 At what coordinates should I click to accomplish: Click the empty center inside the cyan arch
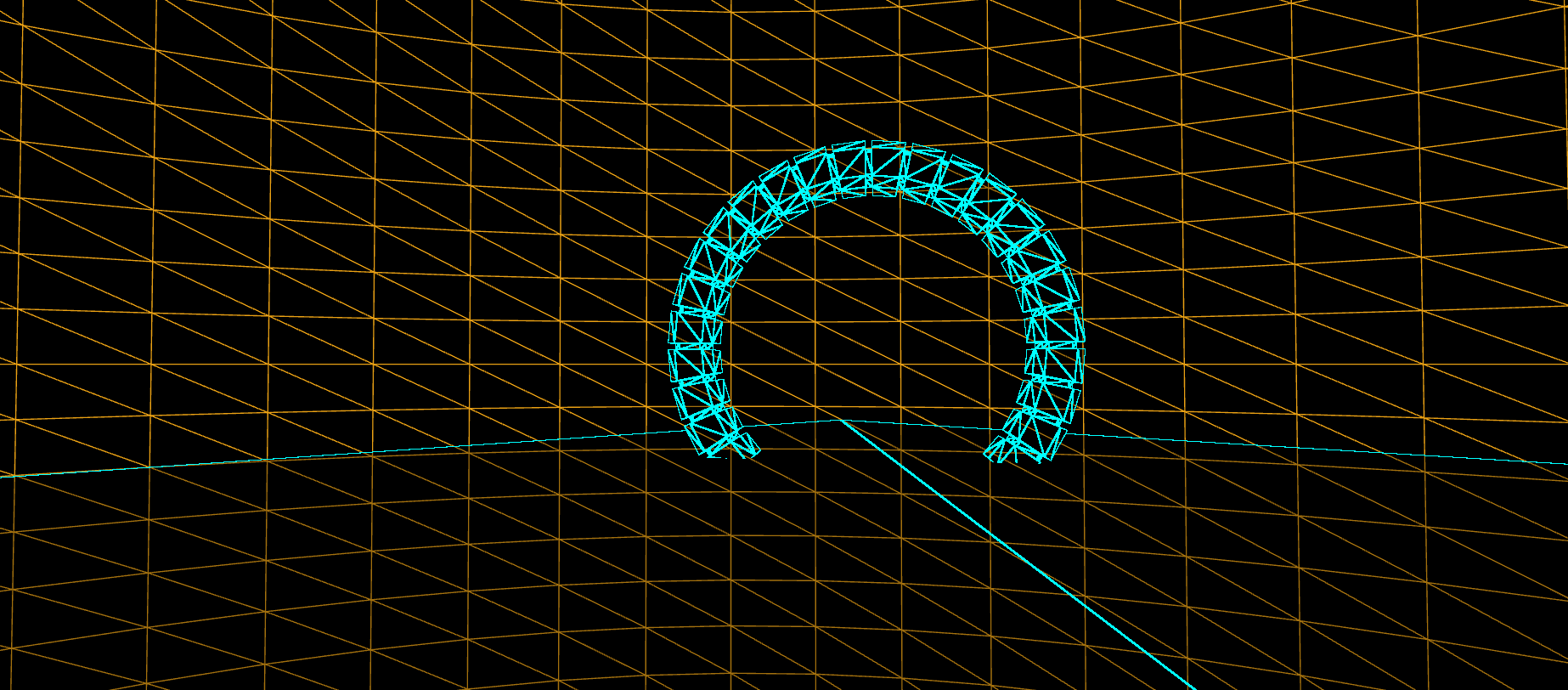click(x=875, y=323)
